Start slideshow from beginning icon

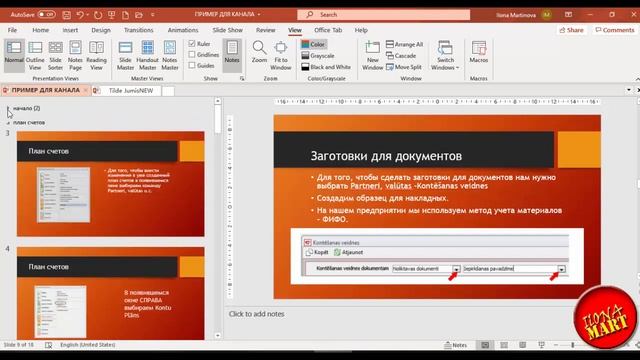[x=111, y=15]
